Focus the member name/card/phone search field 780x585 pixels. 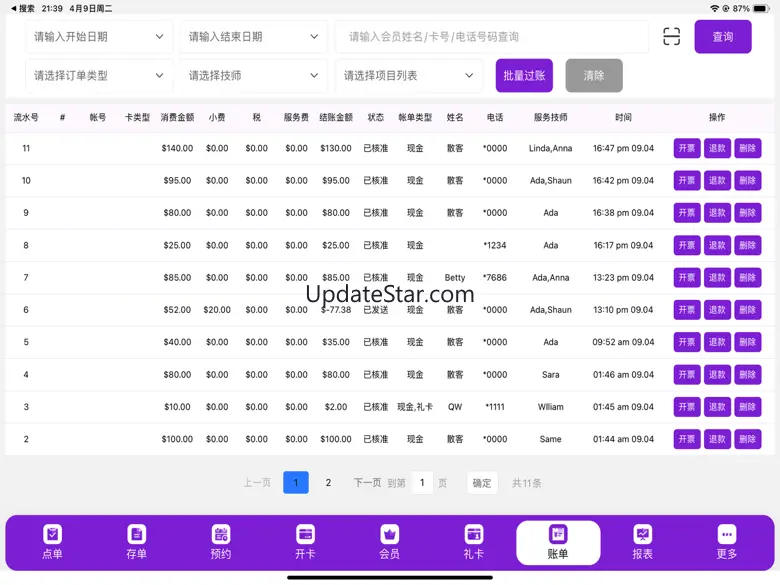pos(492,37)
